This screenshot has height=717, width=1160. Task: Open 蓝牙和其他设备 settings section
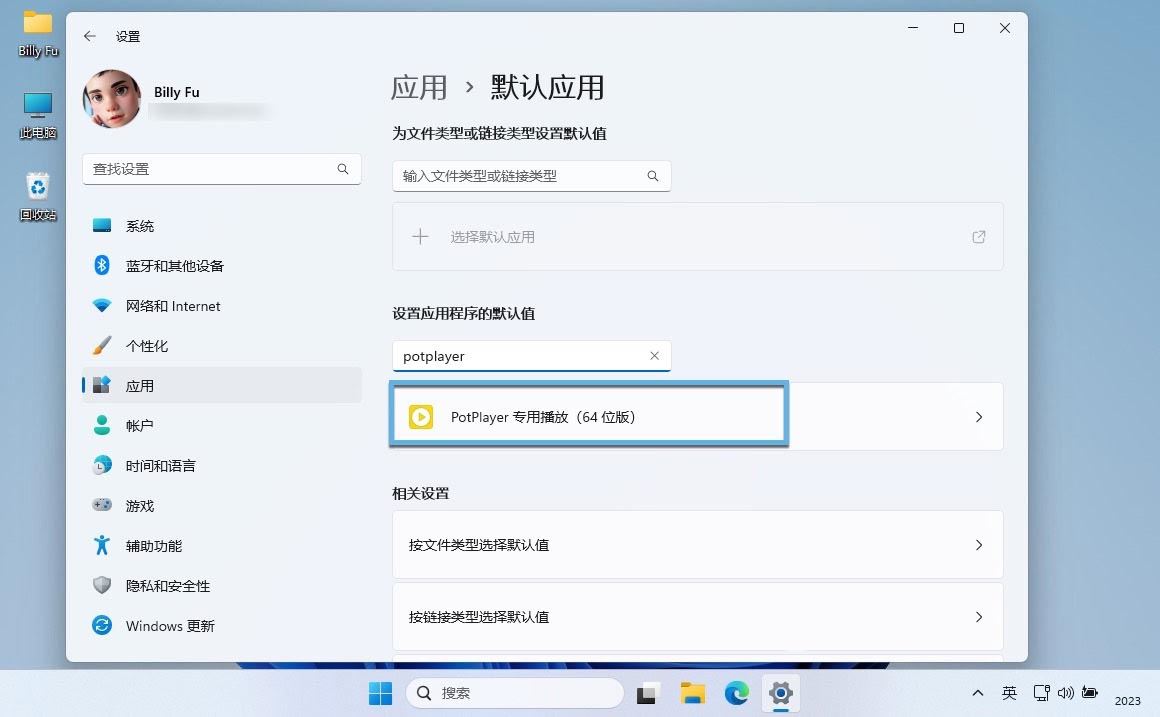click(x=174, y=266)
